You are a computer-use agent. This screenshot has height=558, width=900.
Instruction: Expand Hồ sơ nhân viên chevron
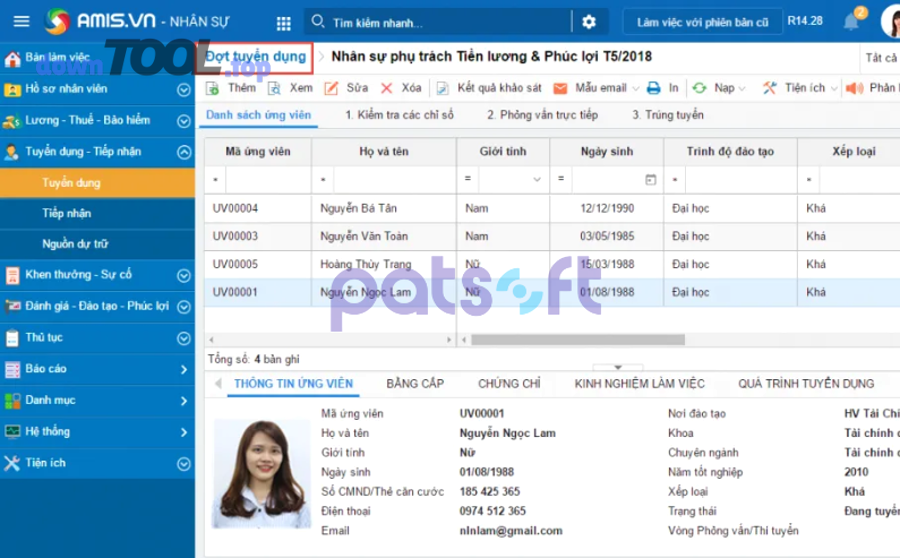(x=184, y=90)
